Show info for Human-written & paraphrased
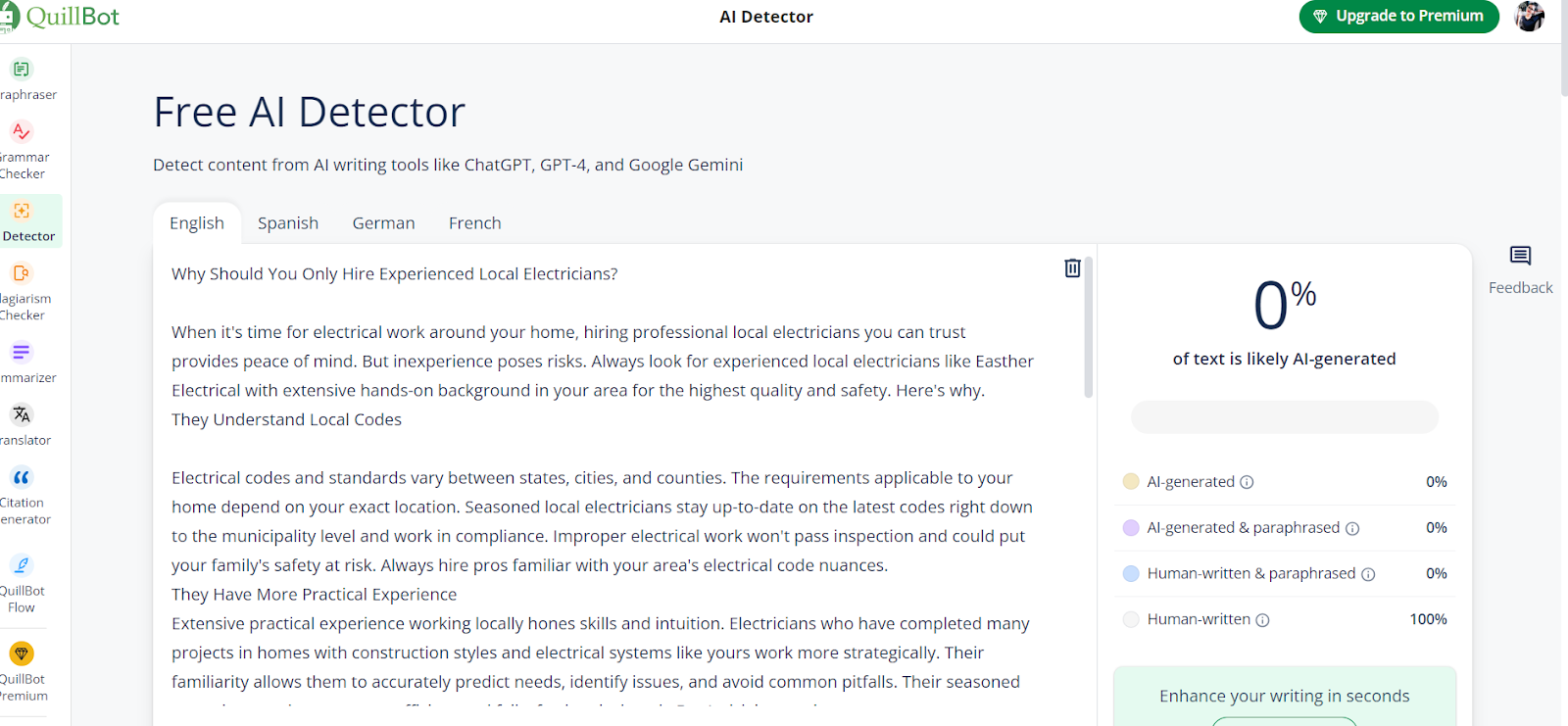The width and height of the screenshot is (1568, 726). tap(1368, 574)
